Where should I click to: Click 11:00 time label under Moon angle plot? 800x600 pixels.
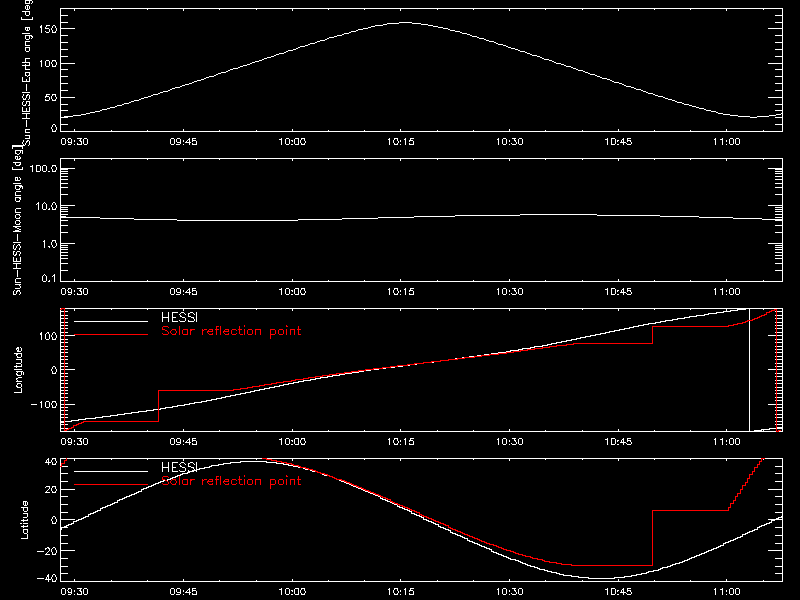pos(727,292)
